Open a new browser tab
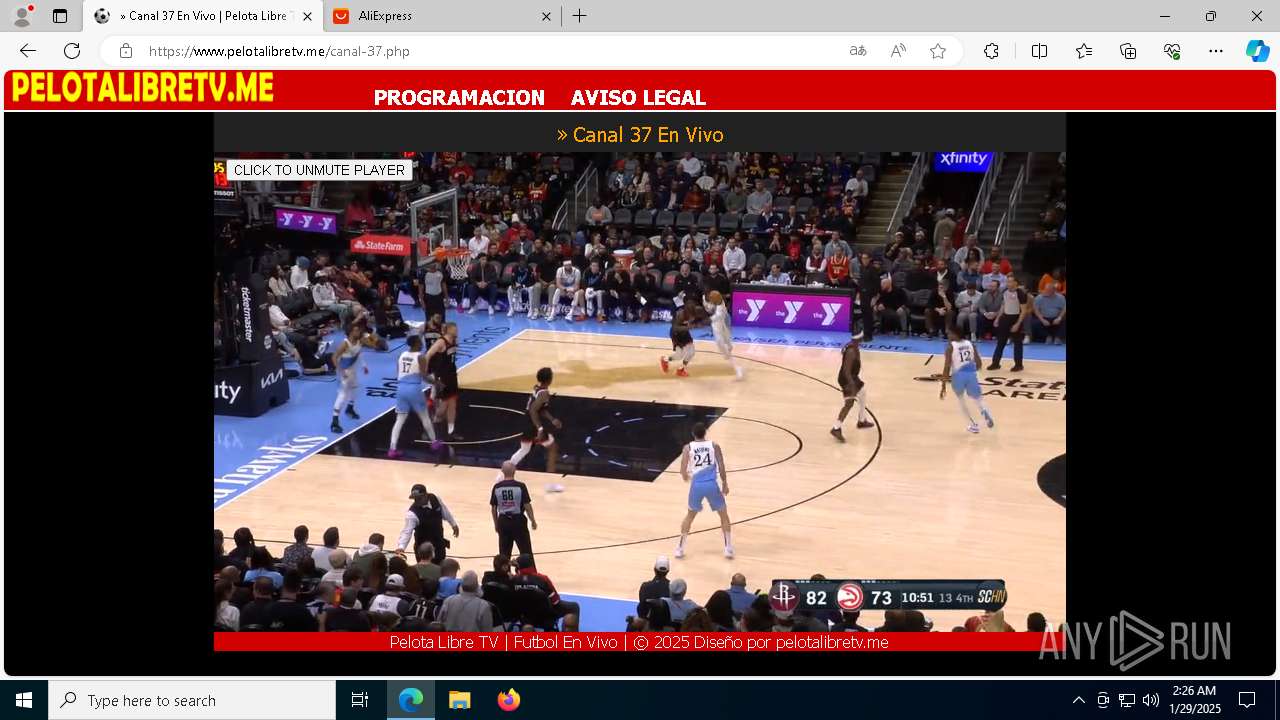 [580, 16]
